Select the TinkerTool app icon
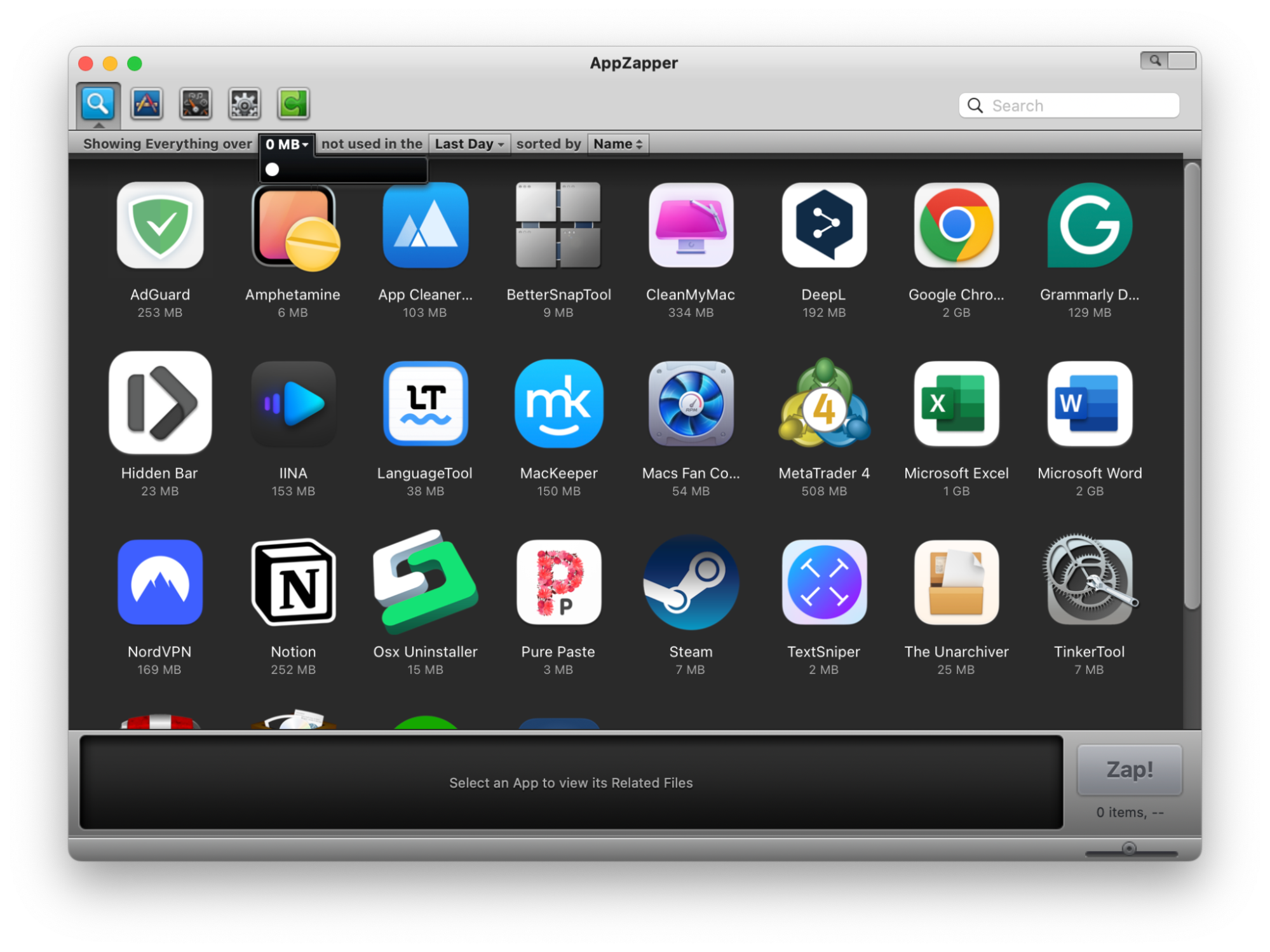The width and height of the screenshot is (1270, 952). pyautogui.click(x=1089, y=581)
